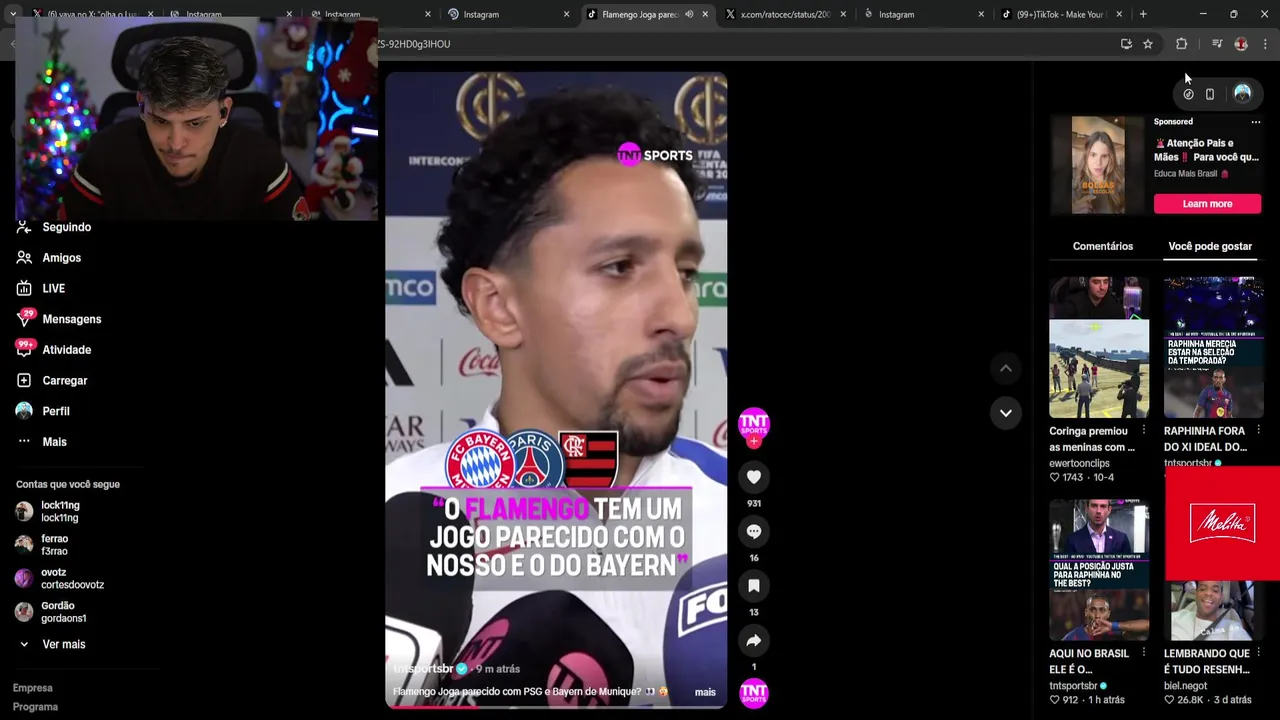
Task: Open ewertoonclips profile link
Action: tap(1079, 464)
